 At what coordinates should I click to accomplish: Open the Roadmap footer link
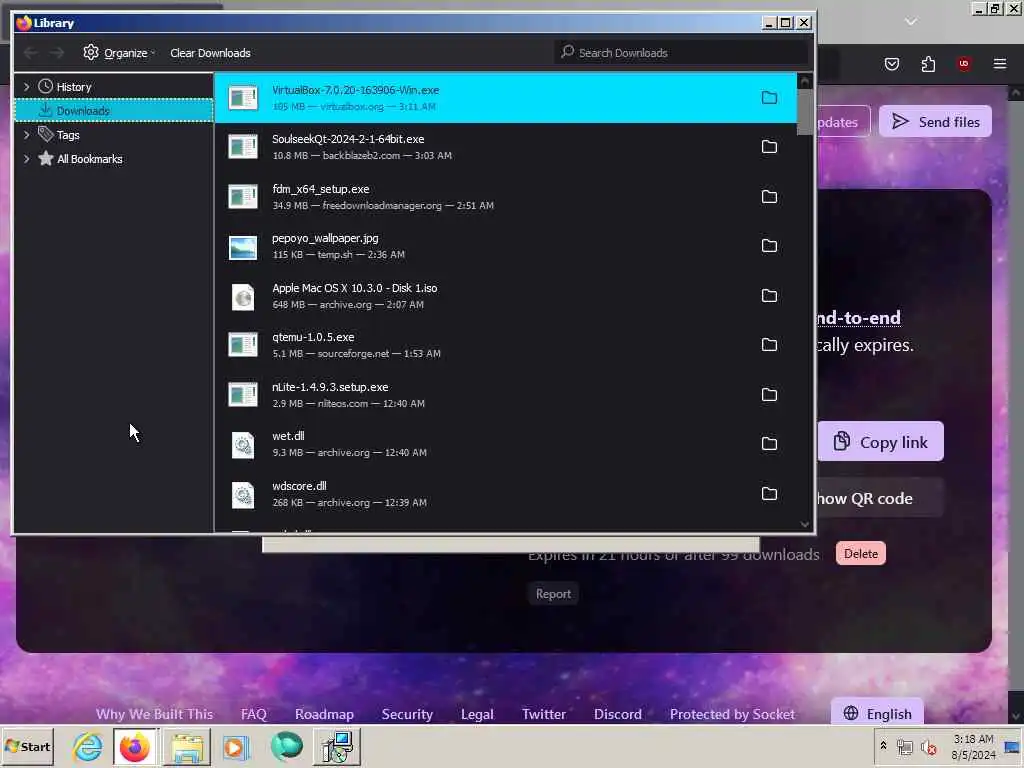[324, 714]
